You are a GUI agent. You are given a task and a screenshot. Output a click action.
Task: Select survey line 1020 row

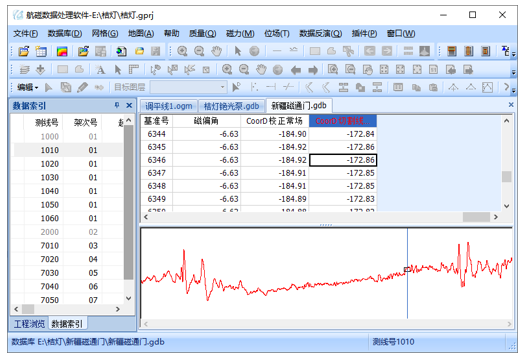point(68,164)
